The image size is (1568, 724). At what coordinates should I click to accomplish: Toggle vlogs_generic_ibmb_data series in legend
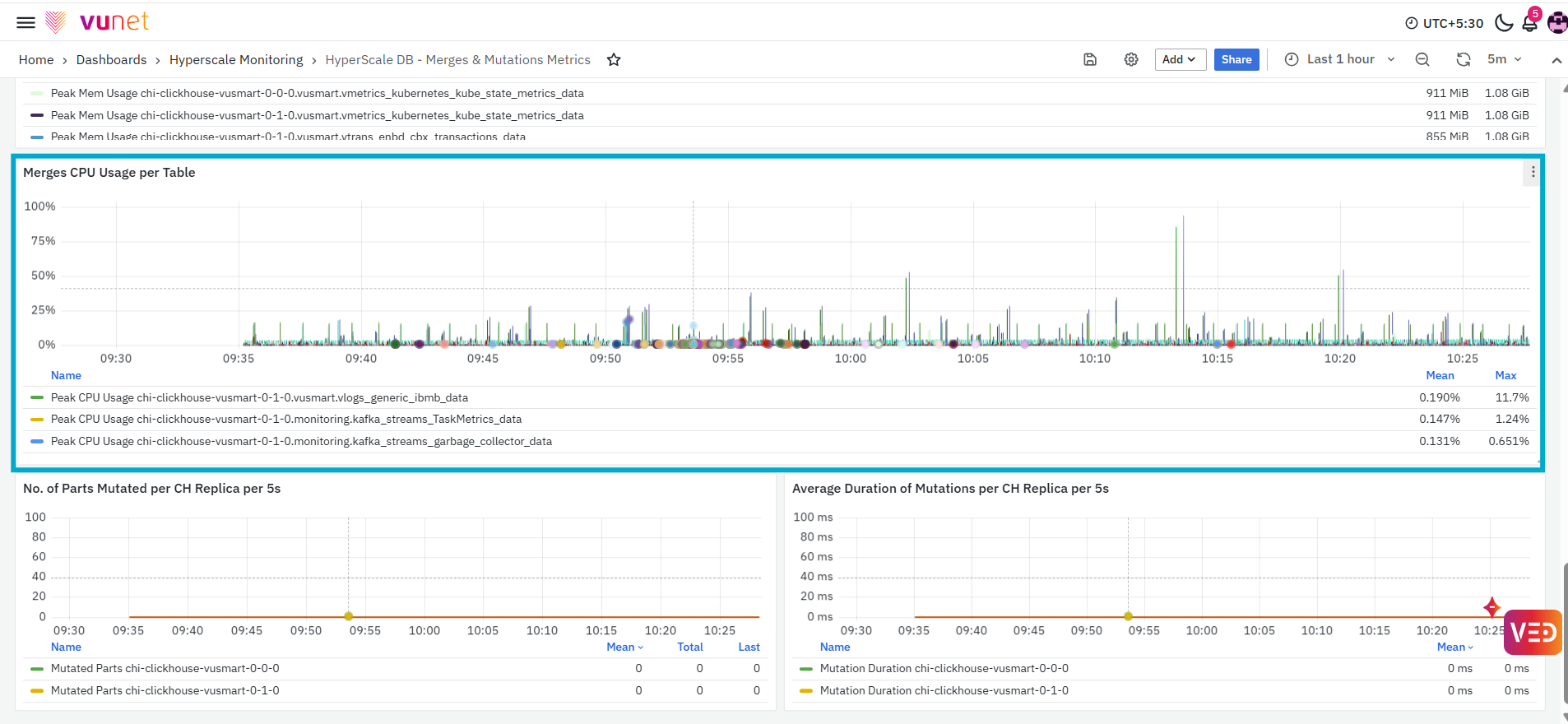click(259, 397)
